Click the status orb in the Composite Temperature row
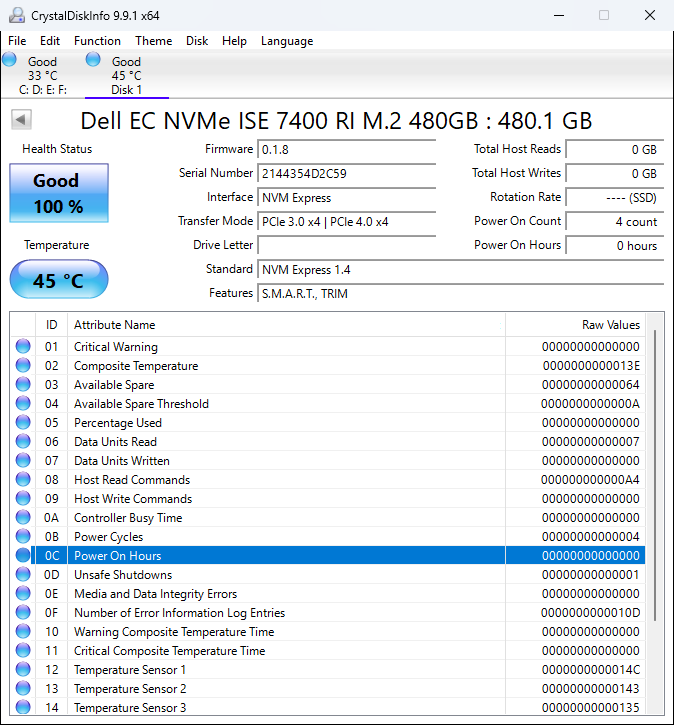 point(23,365)
